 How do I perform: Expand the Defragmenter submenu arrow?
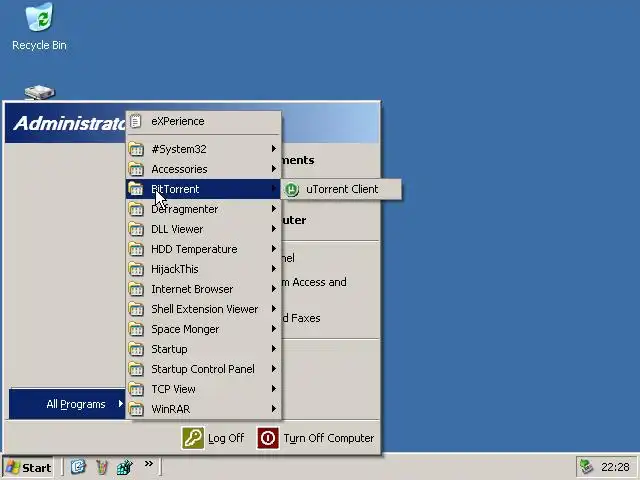[274, 209]
